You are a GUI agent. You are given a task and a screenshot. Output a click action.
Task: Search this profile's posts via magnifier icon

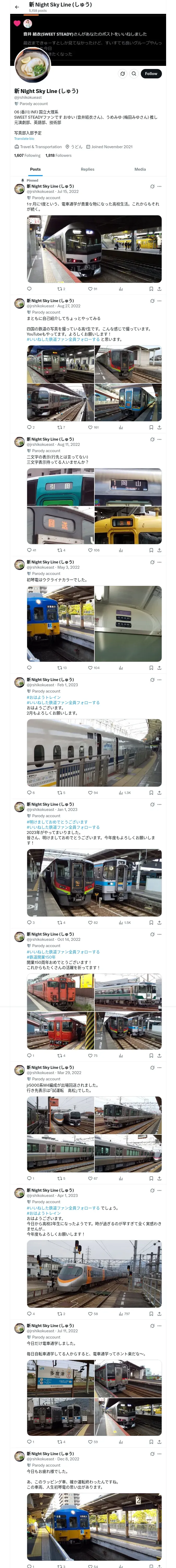[134, 74]
